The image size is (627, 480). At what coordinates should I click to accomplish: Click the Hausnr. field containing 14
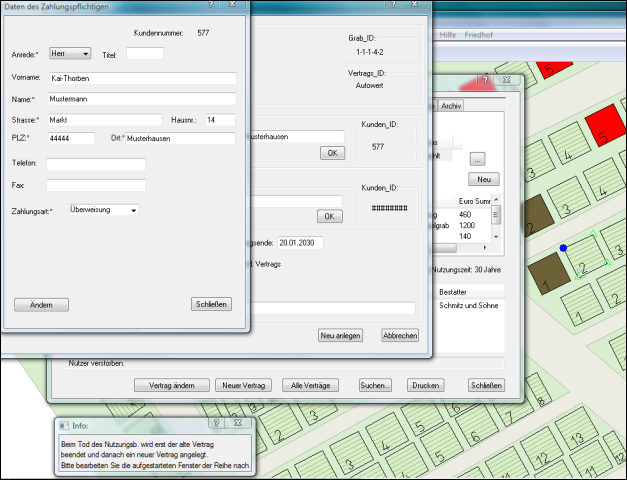[220, 120]
